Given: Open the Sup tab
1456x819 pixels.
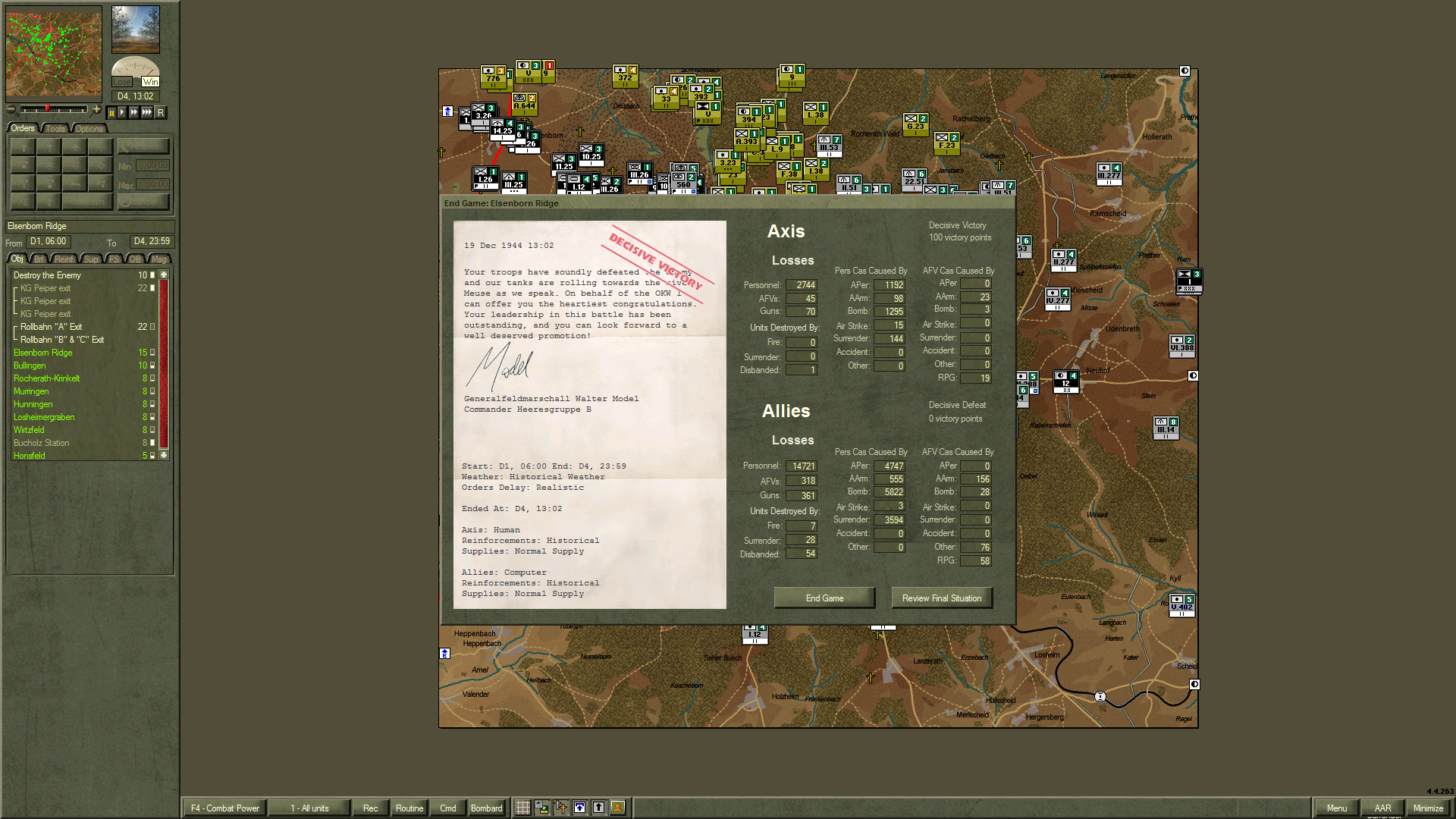Looking at the screenshot, I should point(91,259).
